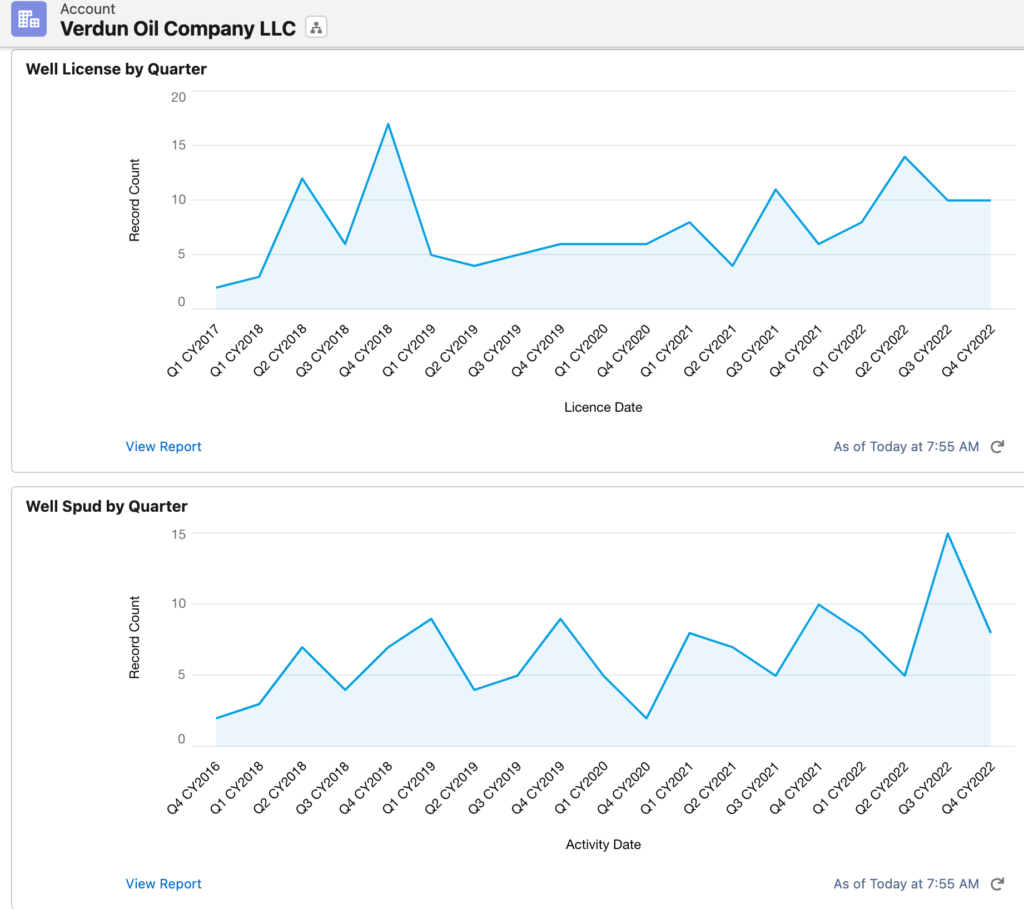Open View Report under Well License chart
The image size is (1024, 909).
pyautogui.click(x=163, y=447)
